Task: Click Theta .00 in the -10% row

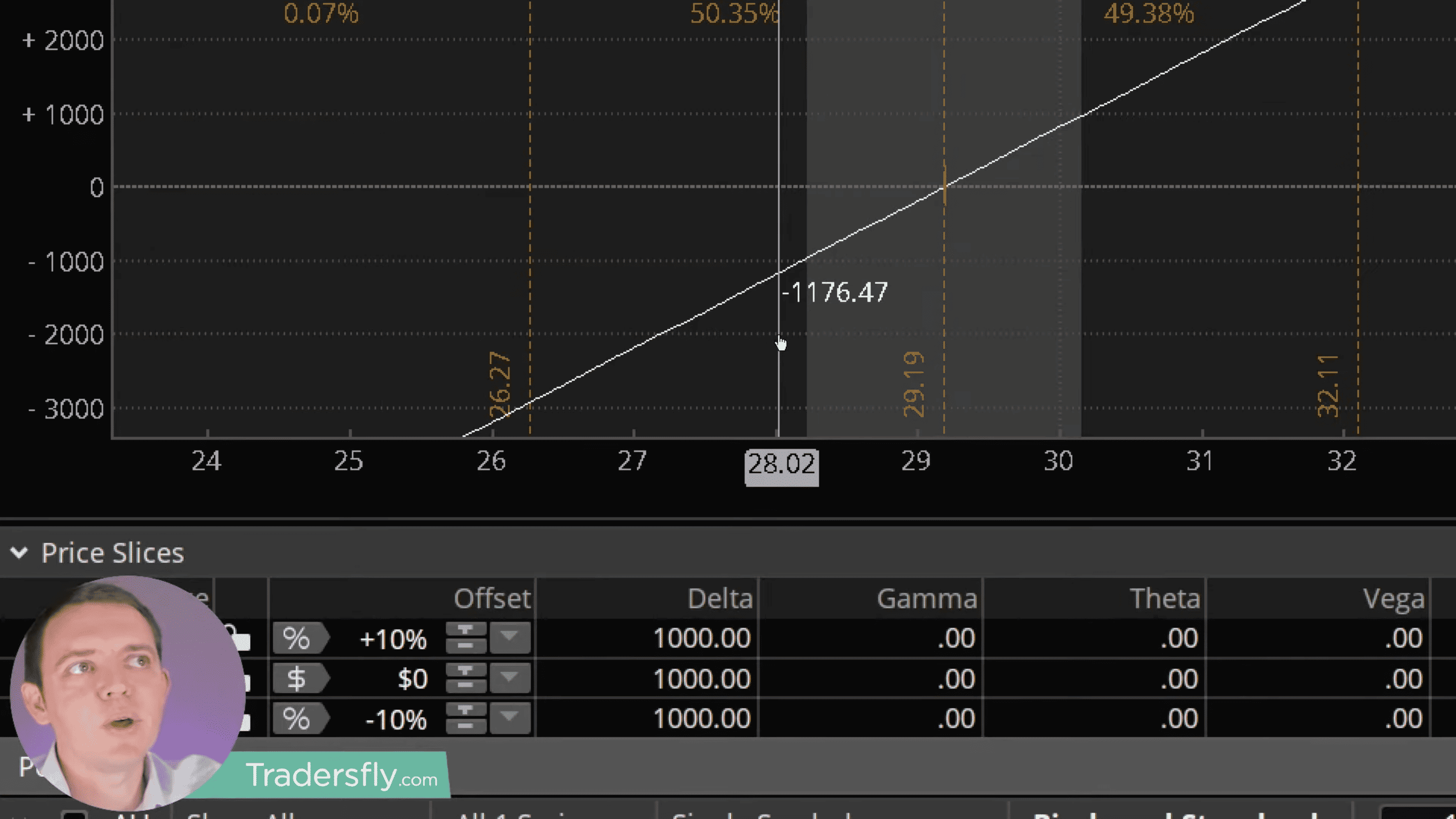Action: [x=1179, y=719]
